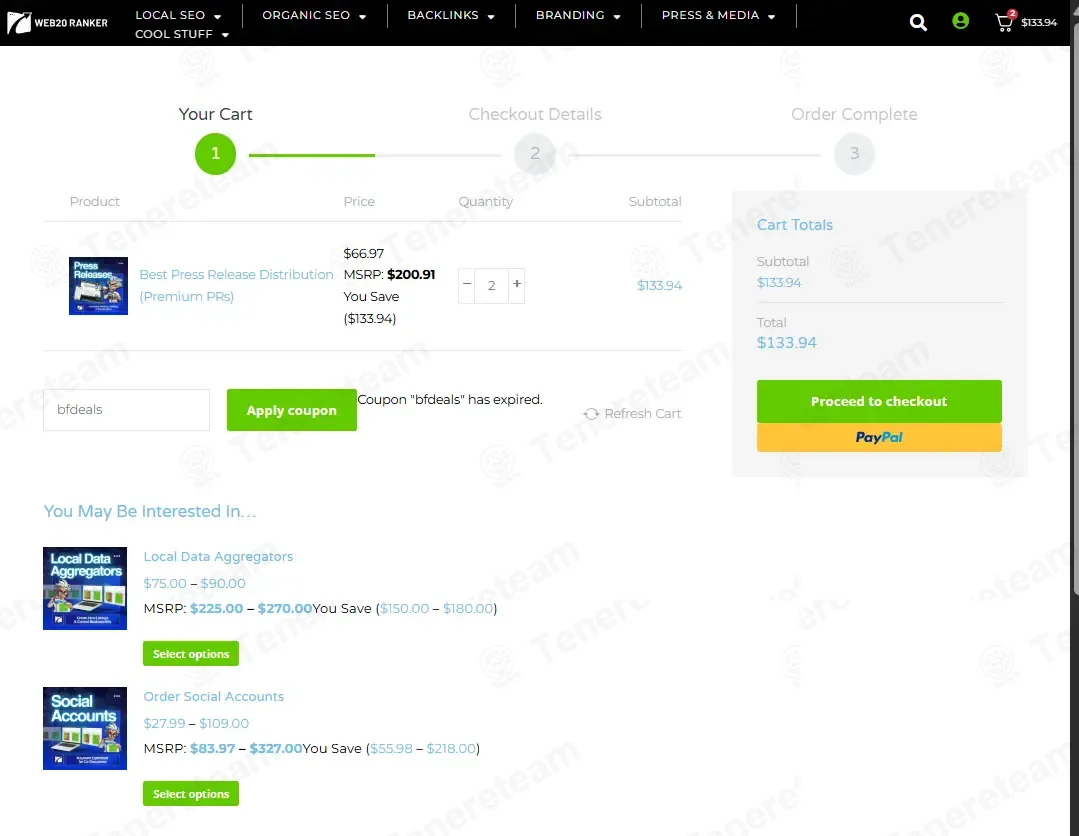Decrease quantity with the minus button
Image resolution: width=1079 pixels, height=836 pixels.
coord(467,284)
